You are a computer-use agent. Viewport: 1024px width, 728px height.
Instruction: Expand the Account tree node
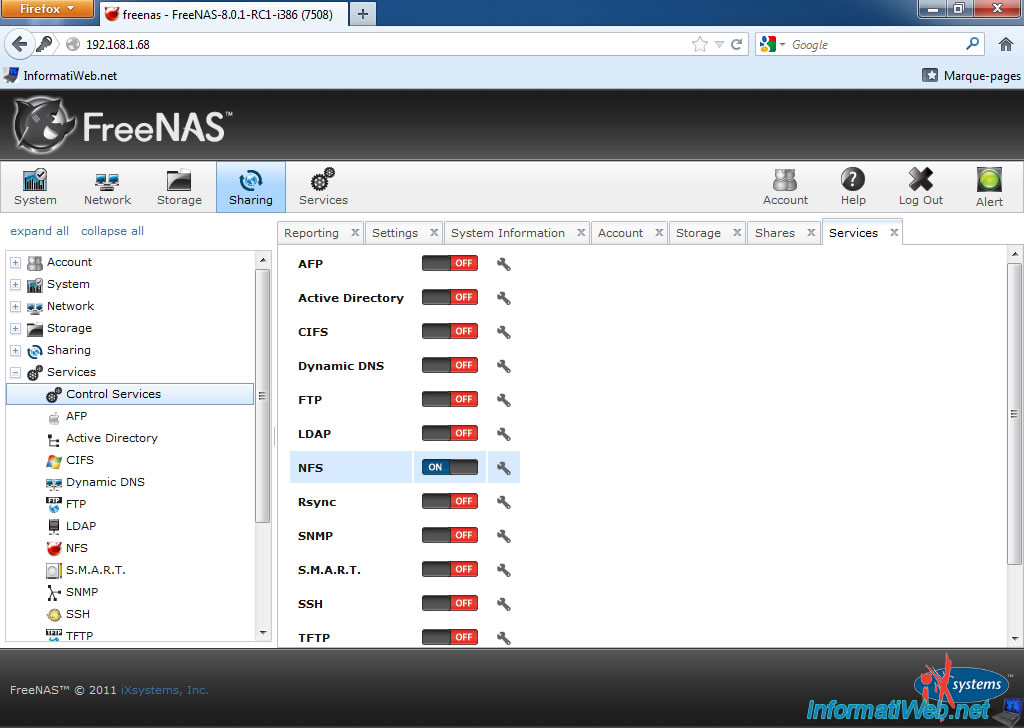[x=15, y=262]
